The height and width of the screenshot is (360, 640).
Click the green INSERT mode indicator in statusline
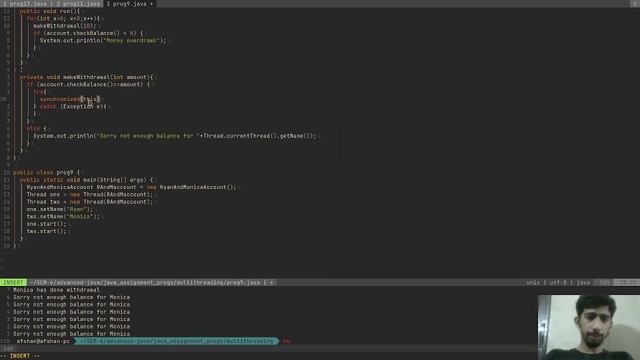tap(13, 282)
